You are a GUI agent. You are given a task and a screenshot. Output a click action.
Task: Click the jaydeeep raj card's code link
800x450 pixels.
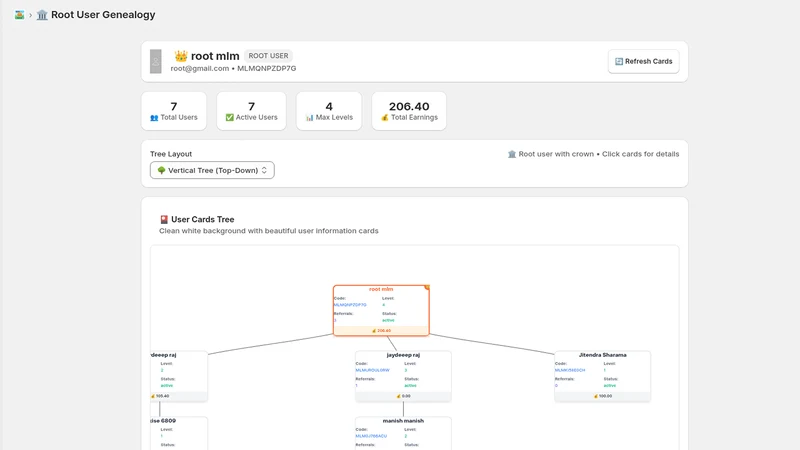372,370
